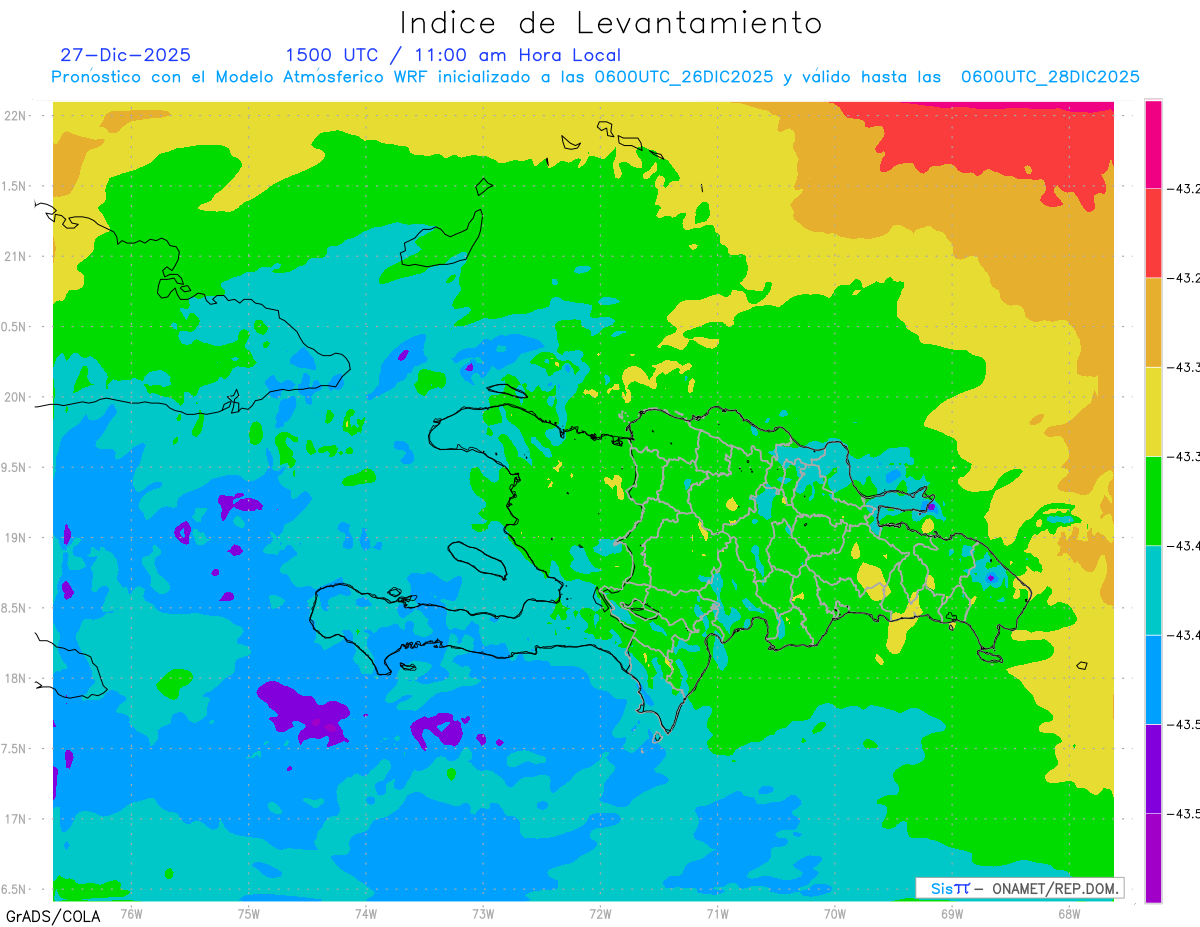
Task: Click the '72W' longitude label
Action: pyautogui.click(x=600, y=913)
